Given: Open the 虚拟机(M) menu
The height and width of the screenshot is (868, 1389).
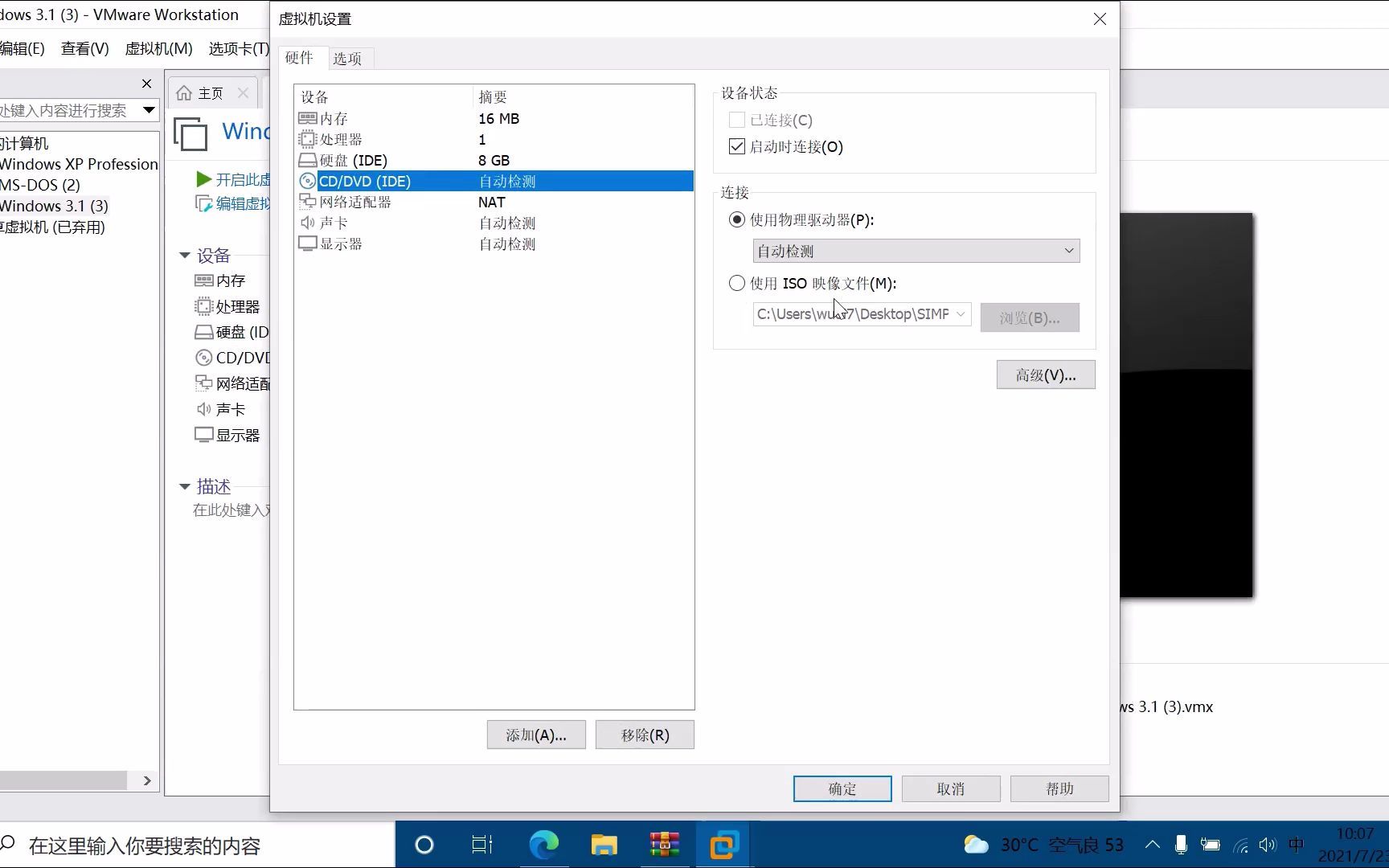Looking at the screenshot, I should [x=158, y=49].
